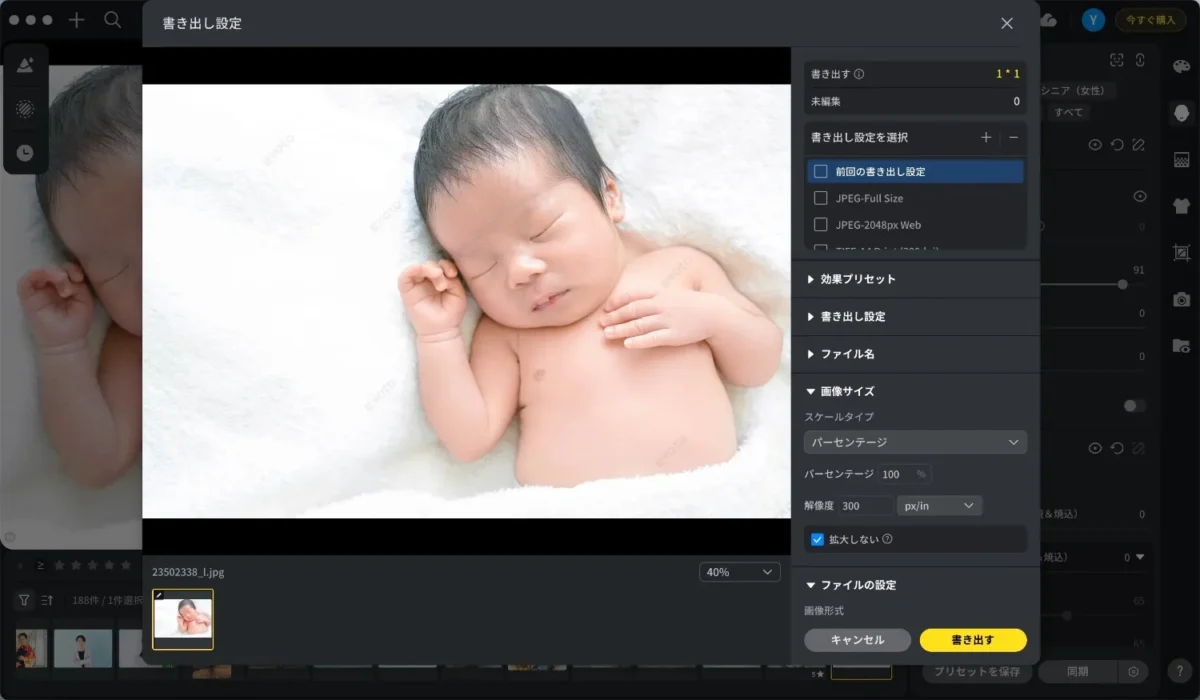Open the face retouch panel icon
Viewport: 1200px width, 700px height.
click(1181, 112)
